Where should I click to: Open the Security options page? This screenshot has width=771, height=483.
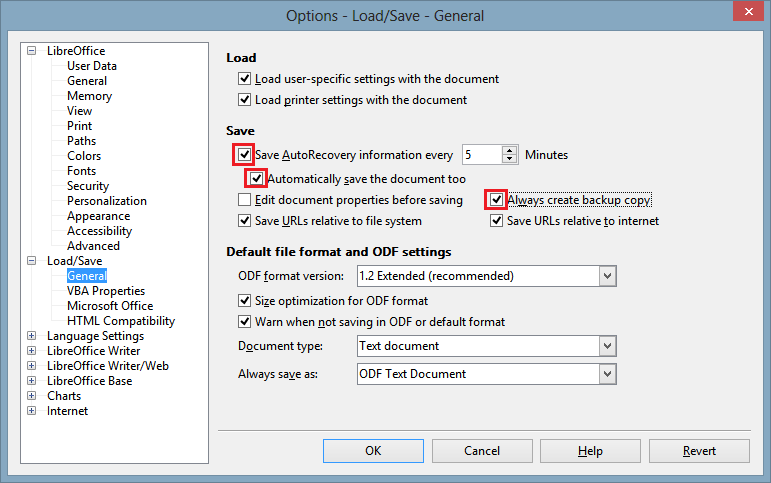88,186
